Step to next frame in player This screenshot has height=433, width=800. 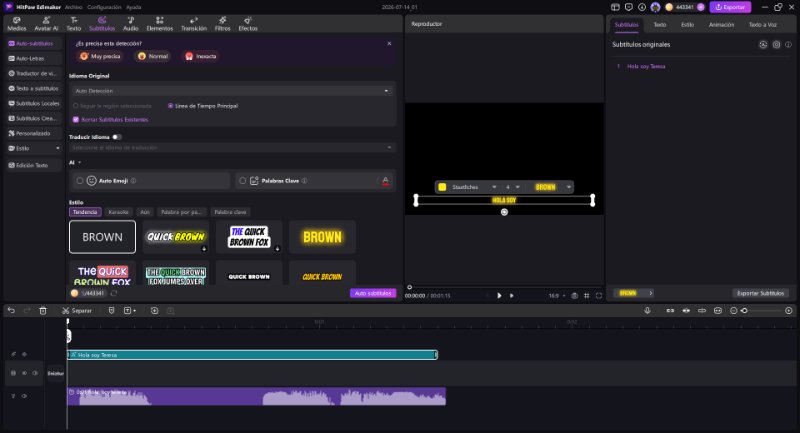[512, 295]
